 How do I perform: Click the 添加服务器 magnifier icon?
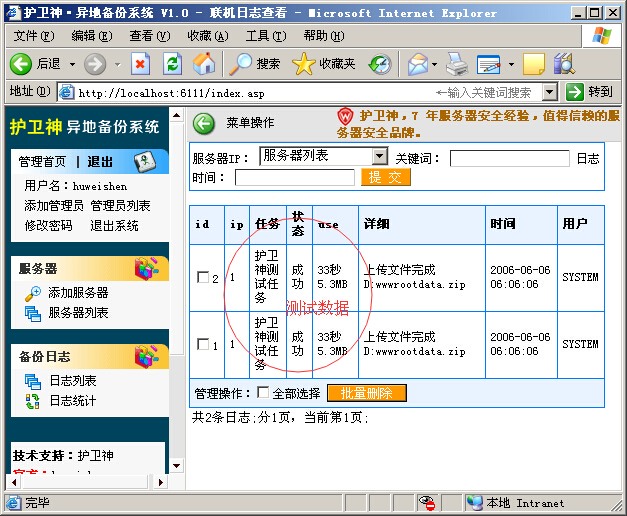point(32,293)
